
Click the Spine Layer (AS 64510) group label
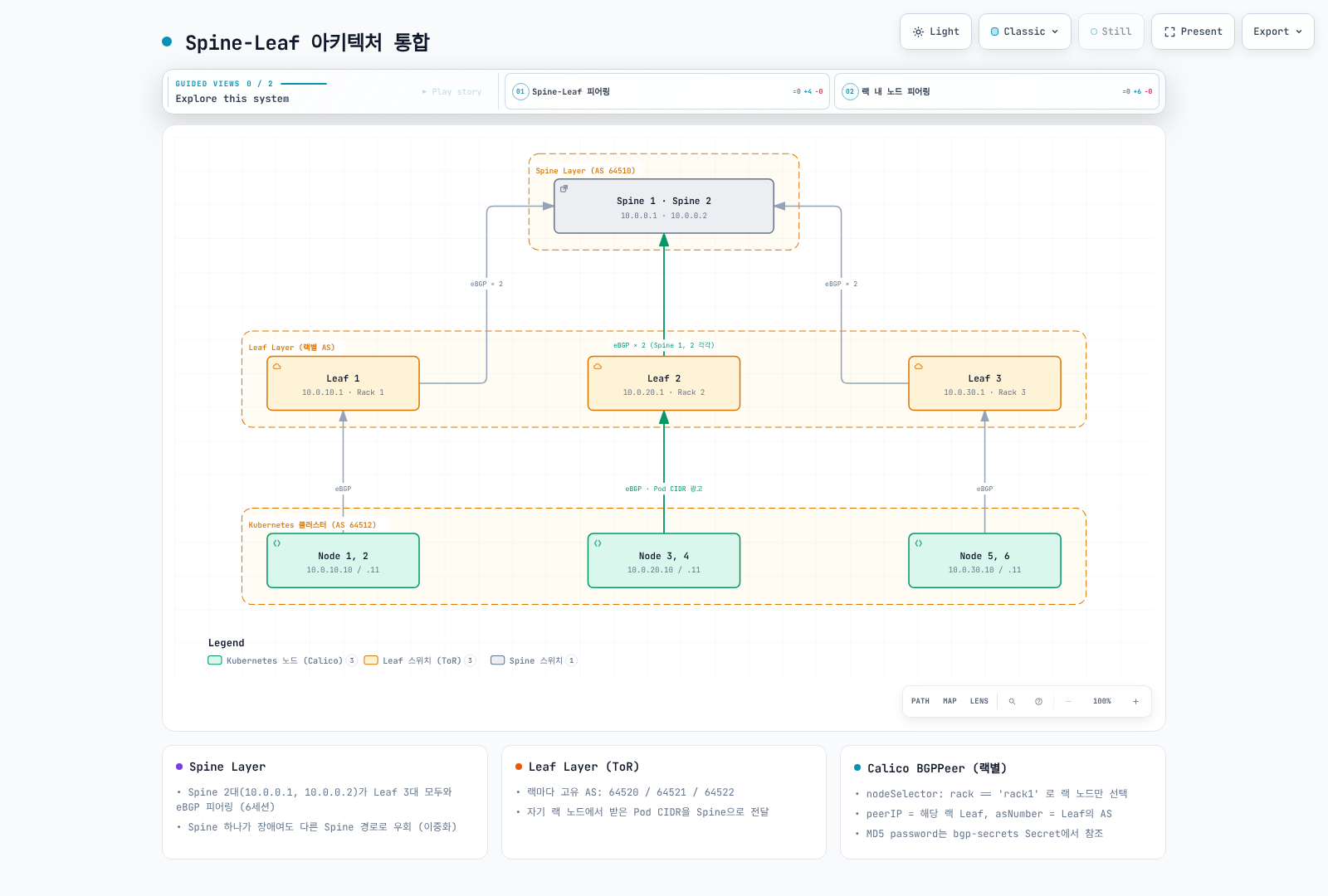[585, 171]
